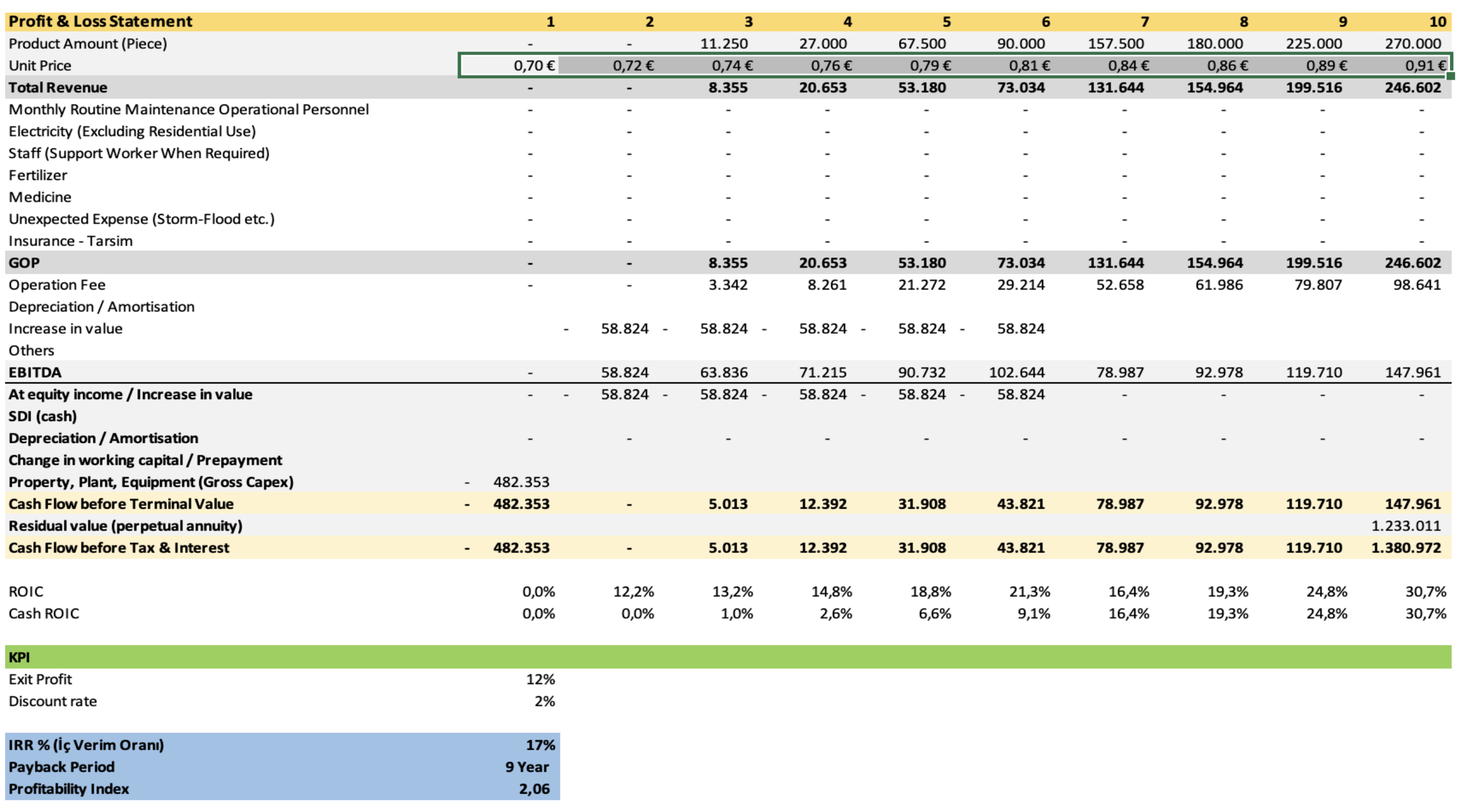Select the Exit Profit 12% cell
The height and width of the screenshot is (812, 1463).
point(539,680)
